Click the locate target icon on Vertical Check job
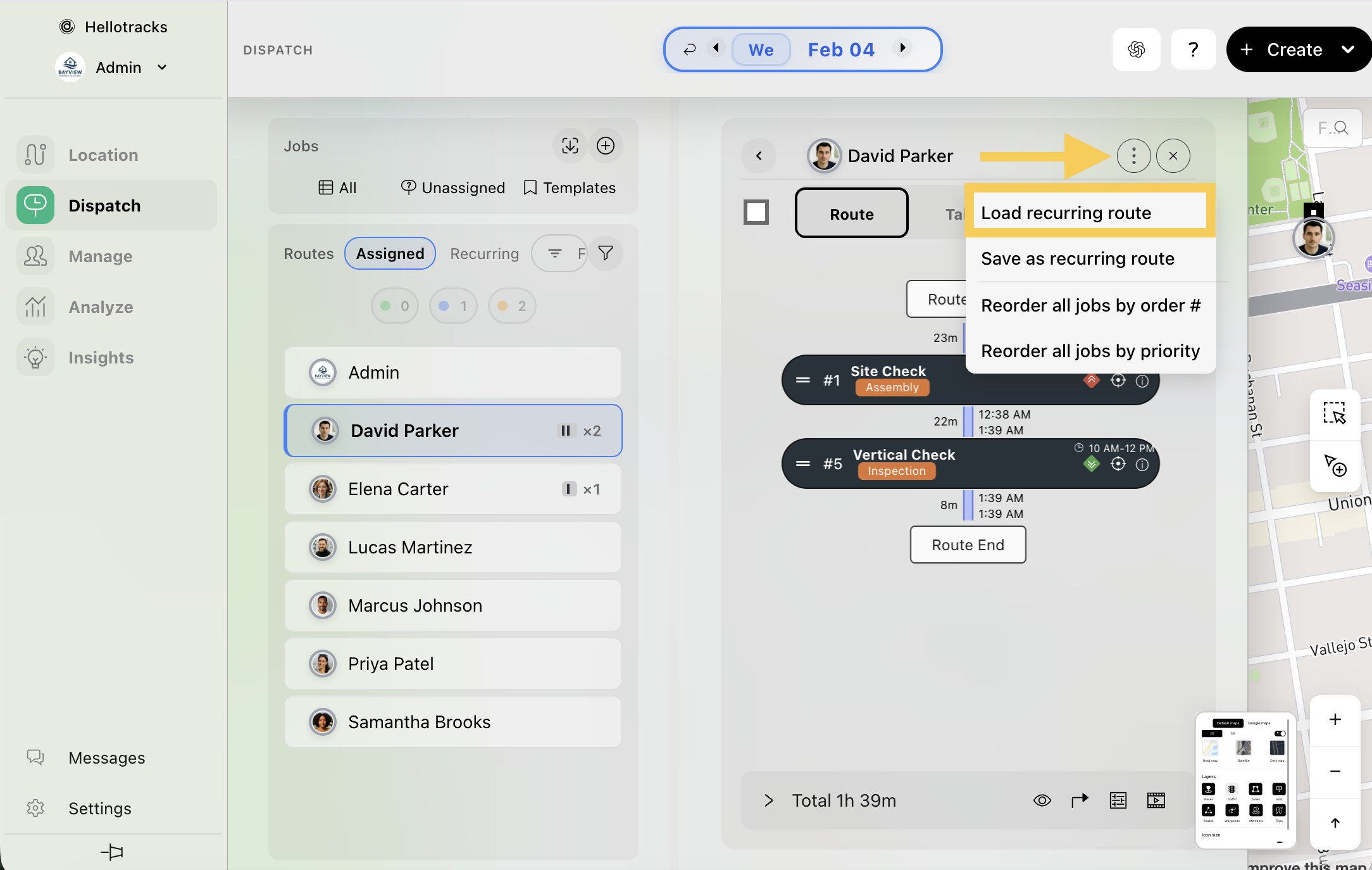Image resolution: width=1372 pixels, height=870 pixels. point(1118,464)
